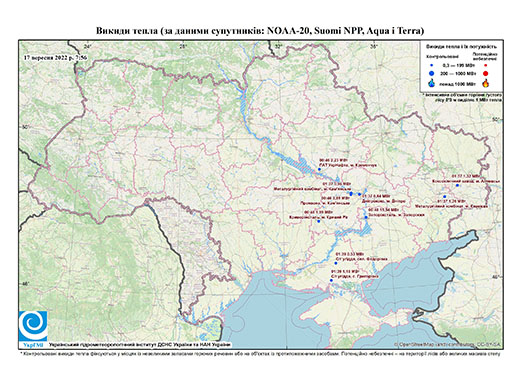The height and width of the screenshot is (368, 520).
Task: Click the Yenakiieve metallurgical plant label text
Action: (452, 206)
